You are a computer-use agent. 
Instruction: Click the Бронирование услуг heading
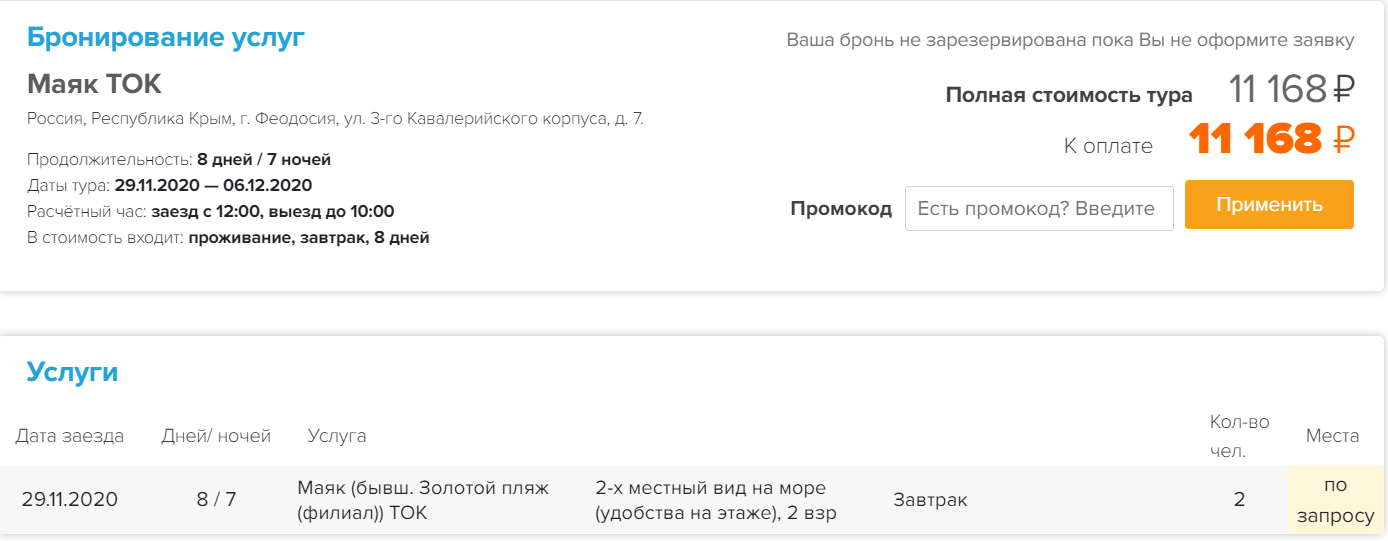166,38
